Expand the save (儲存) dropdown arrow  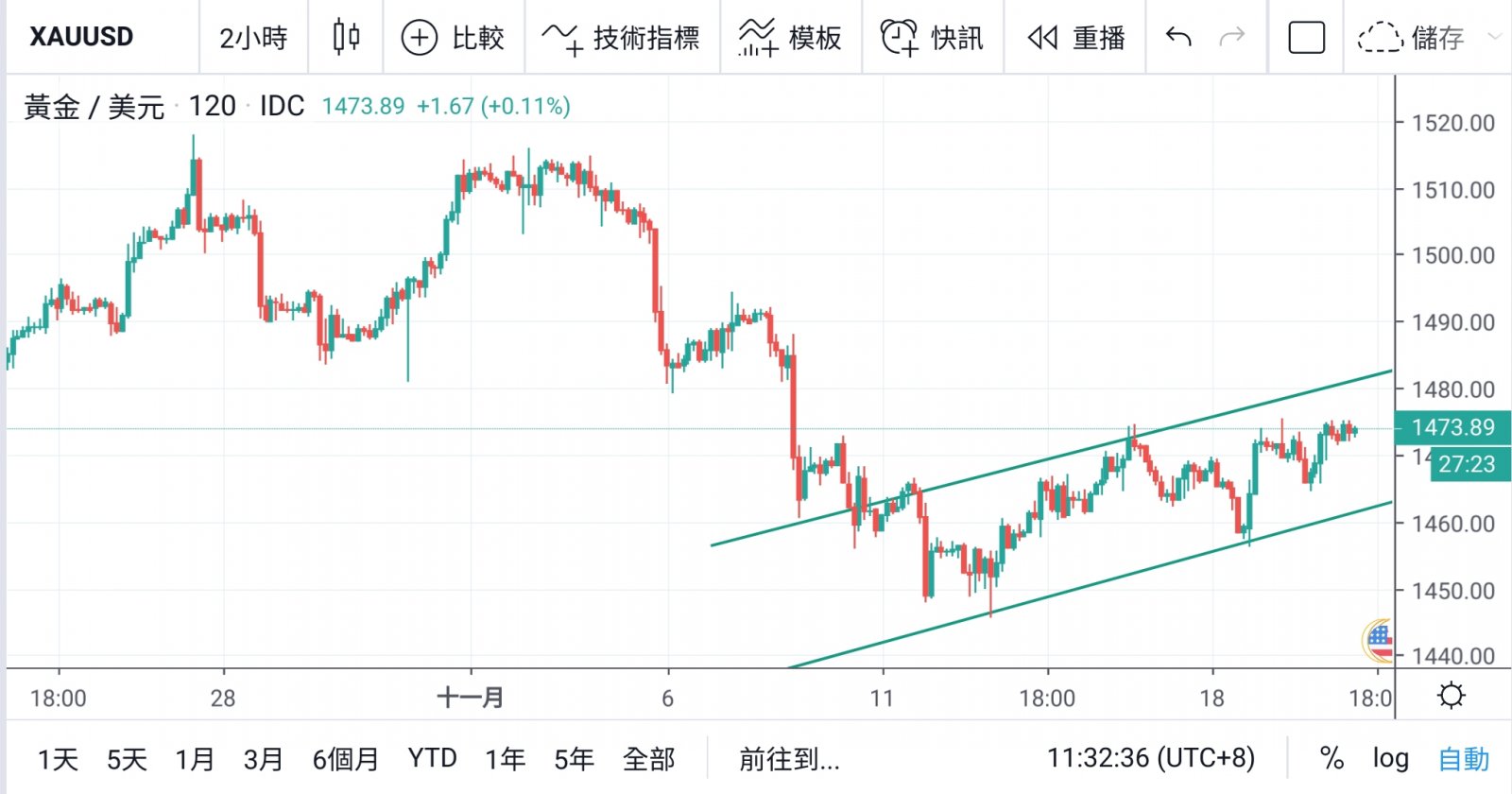1494,37
